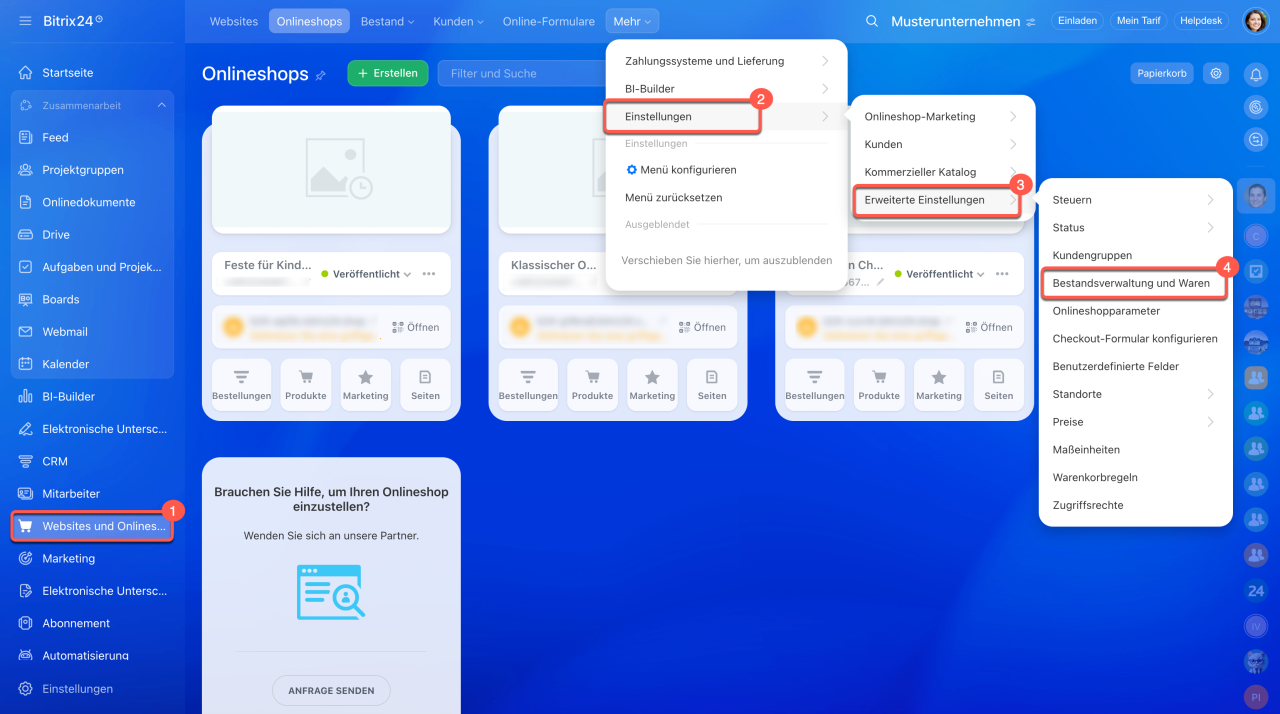
Task: Click the Mein Tarif button
Action: click(x=1138, y=21)
